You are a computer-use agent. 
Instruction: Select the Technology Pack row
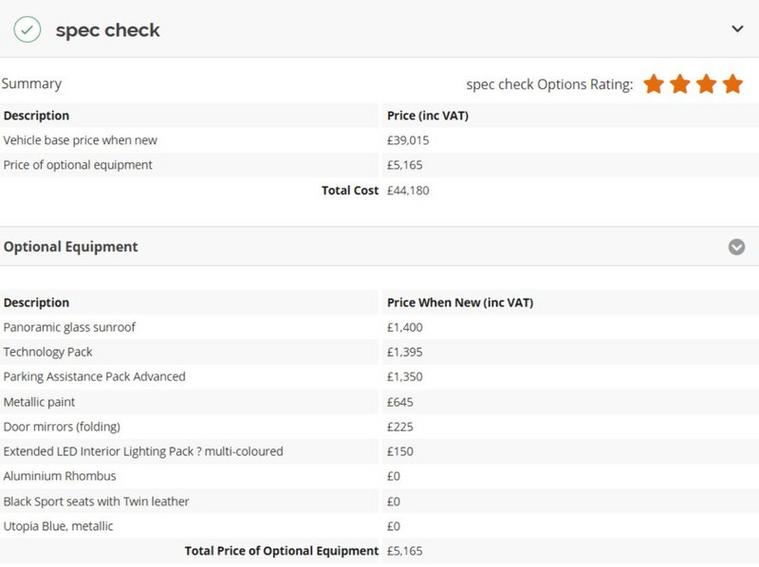(x=380, y=352)
